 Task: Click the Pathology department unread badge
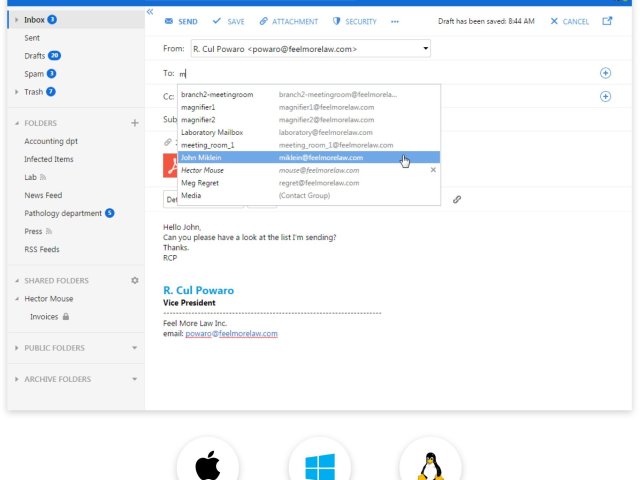coord(109,213)
